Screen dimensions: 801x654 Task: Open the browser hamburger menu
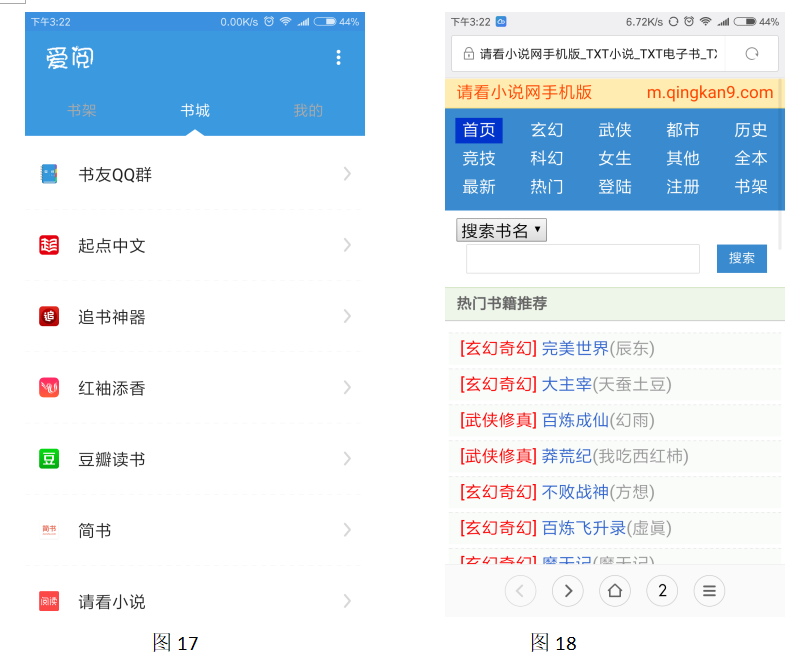tap(709, 591)
